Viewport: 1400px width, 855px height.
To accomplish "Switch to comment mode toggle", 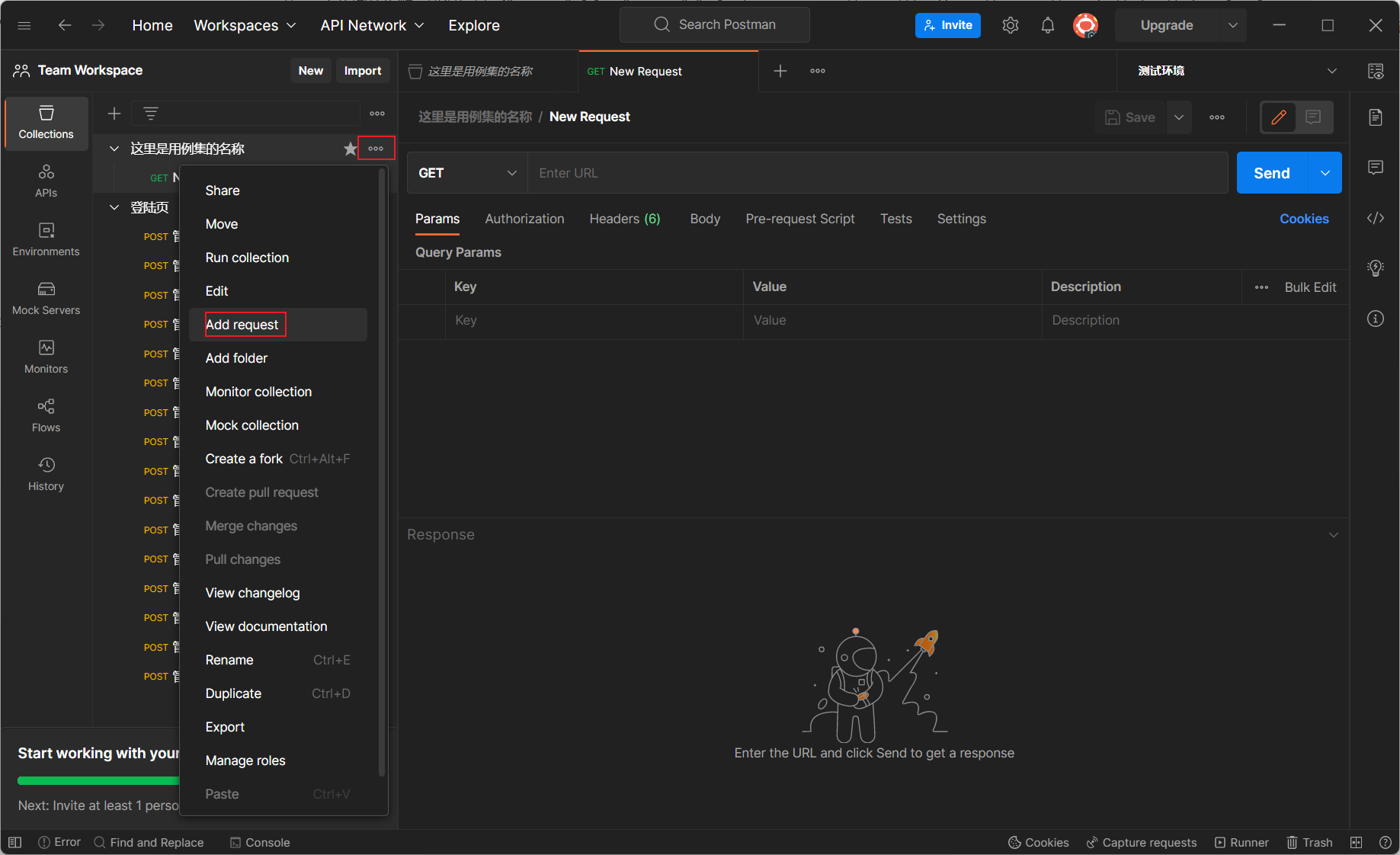I will (x=1313, y=117).
